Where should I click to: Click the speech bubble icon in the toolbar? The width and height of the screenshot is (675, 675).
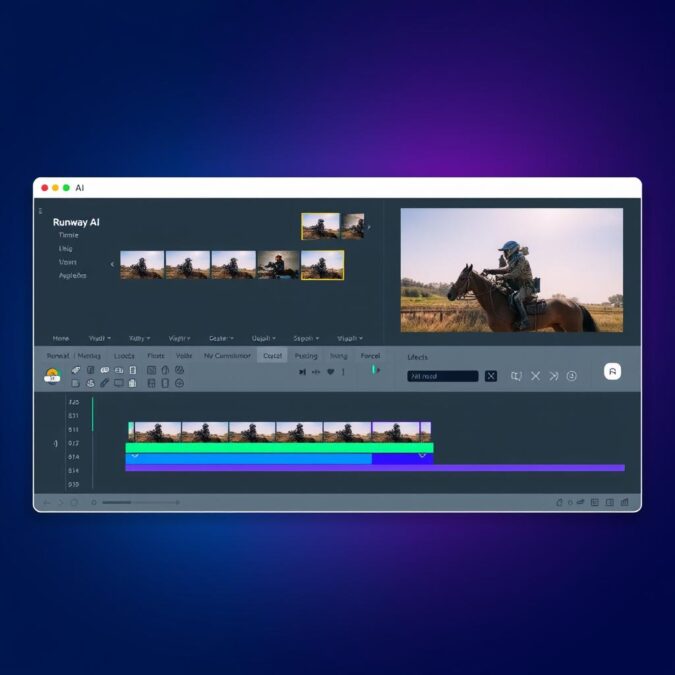105,370
